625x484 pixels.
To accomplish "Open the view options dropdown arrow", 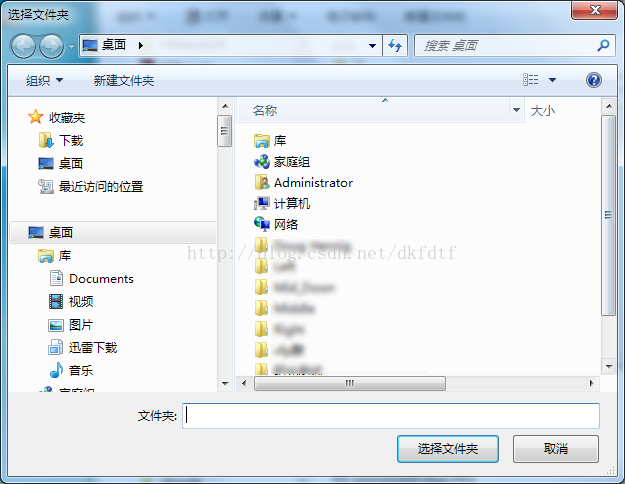I will 552,80.
